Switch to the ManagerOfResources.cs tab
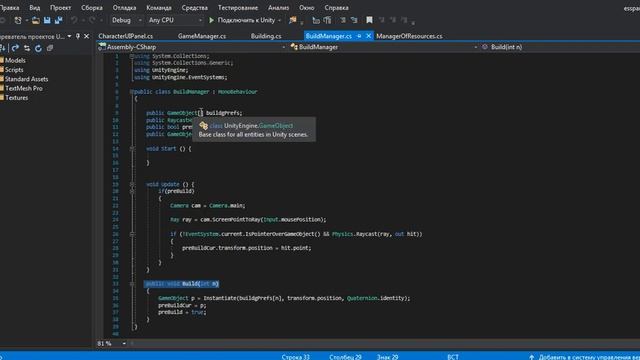This screenshot has height=360, width=640. (x=409, y=36)
